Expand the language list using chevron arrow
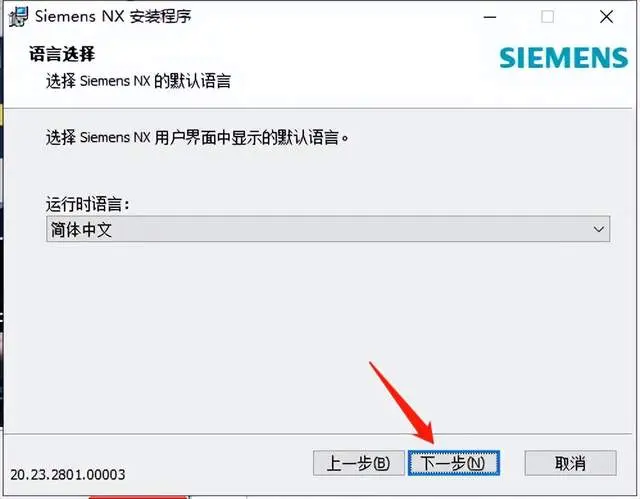 pyautogui.click(x=598, y=229)
